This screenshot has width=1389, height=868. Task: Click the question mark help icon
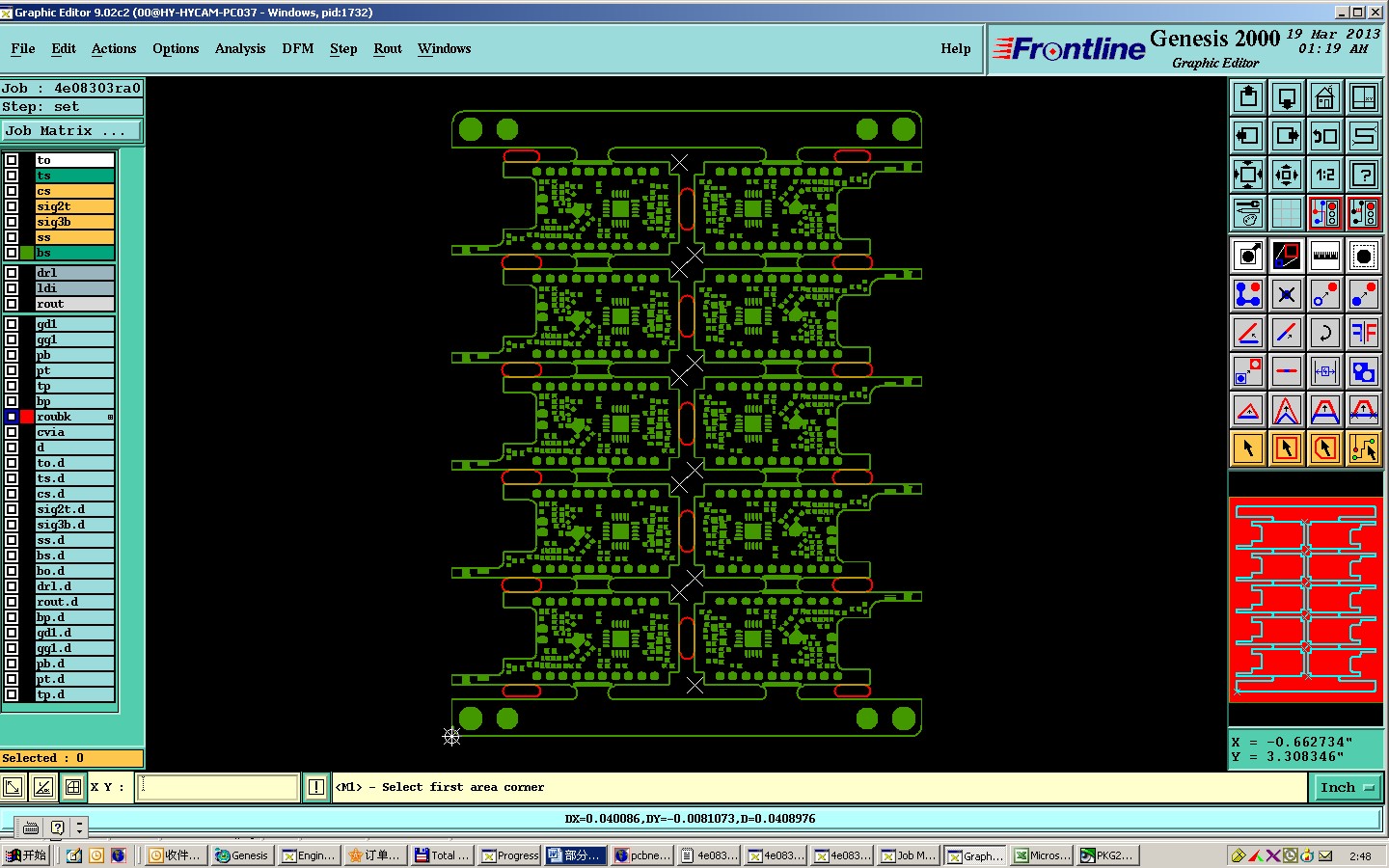point(1364,175)
